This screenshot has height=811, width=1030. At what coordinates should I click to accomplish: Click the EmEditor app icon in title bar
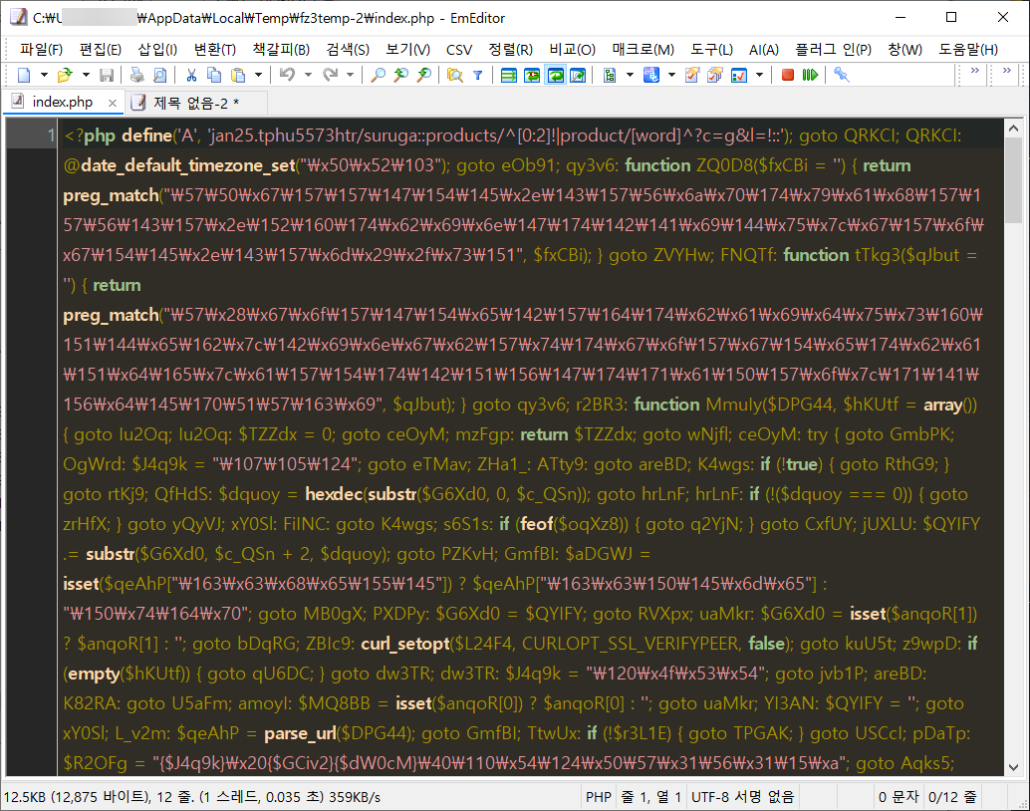pos(18,18)
